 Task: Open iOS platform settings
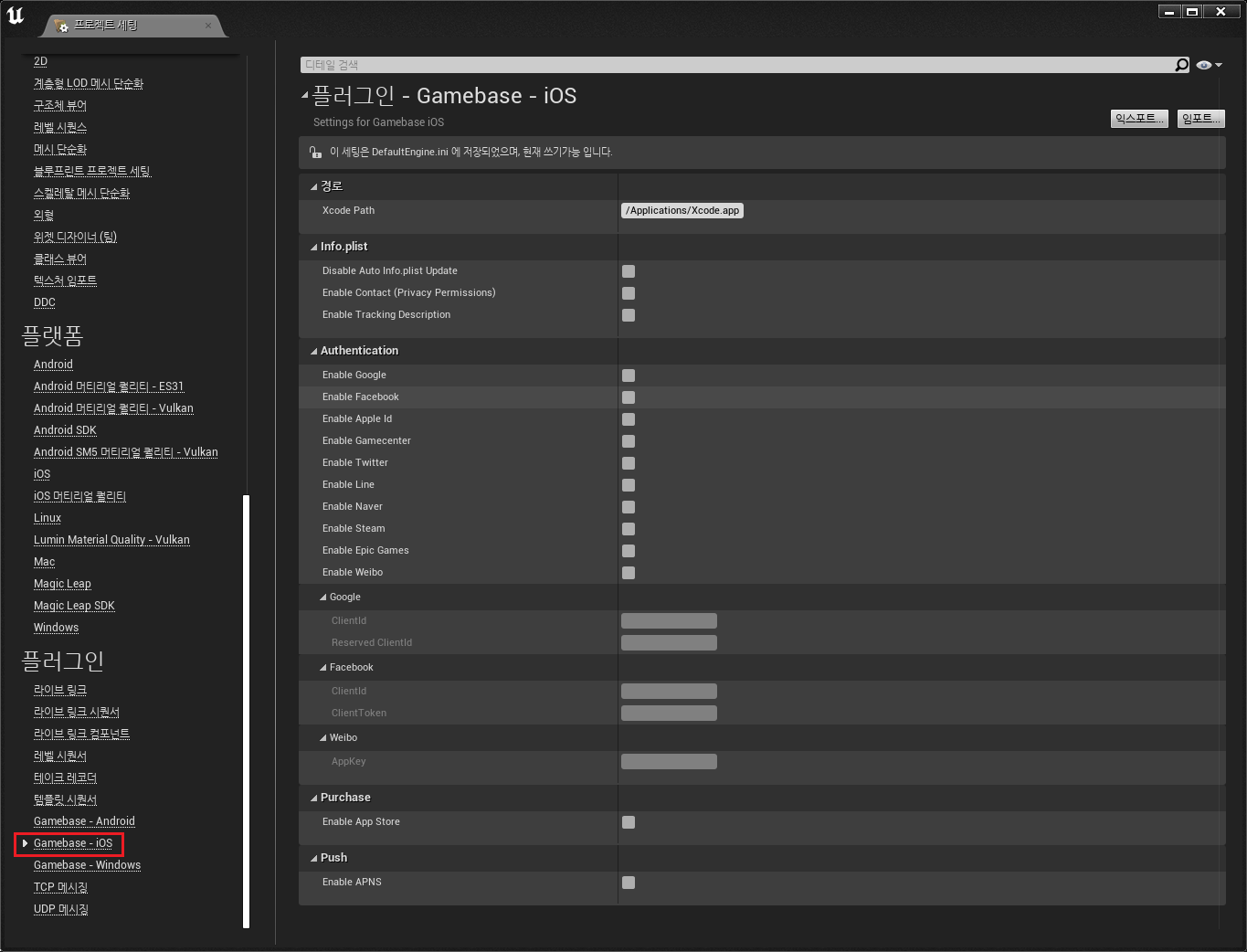(x=42, y=474)
